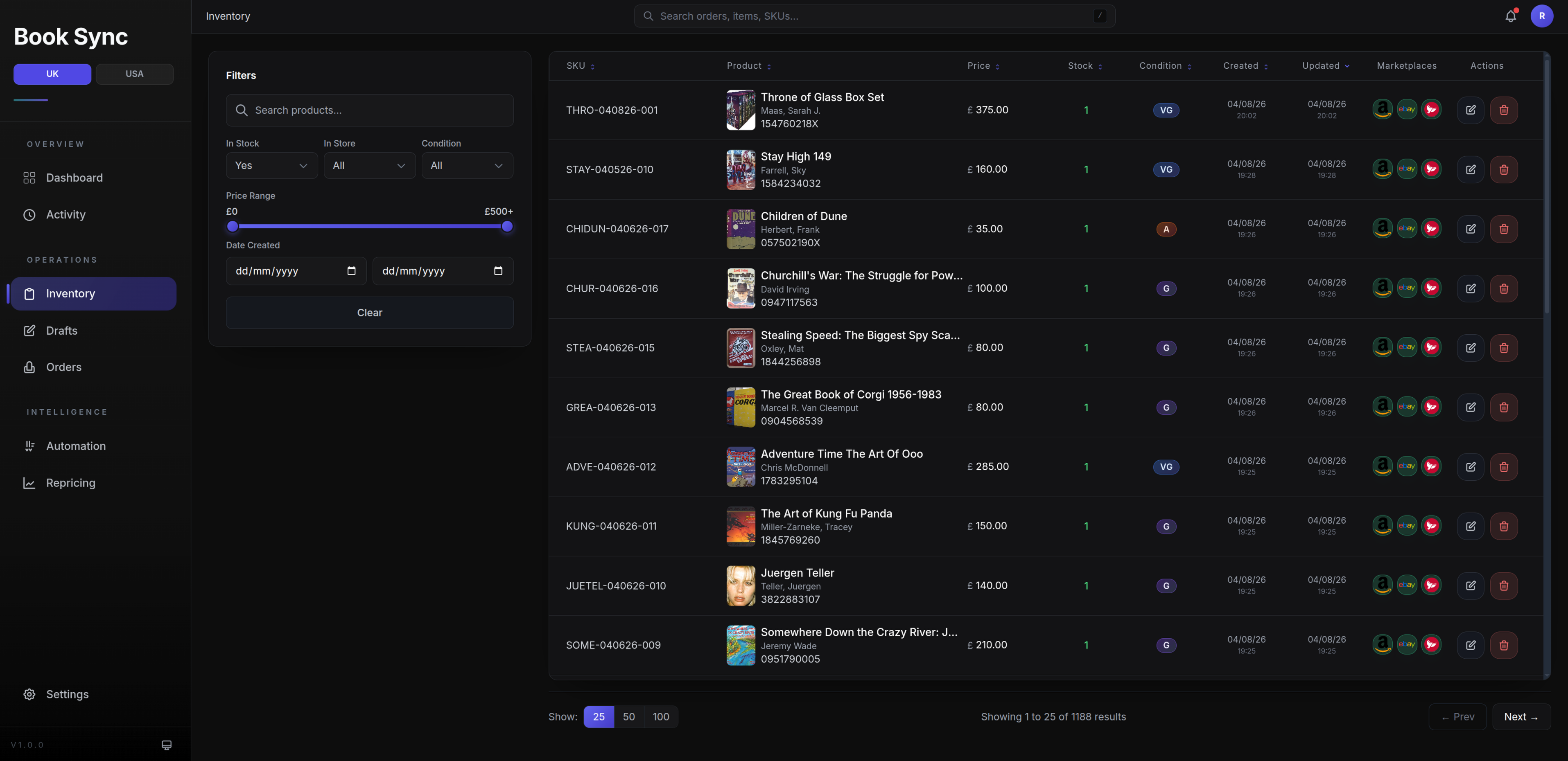The width and height of the screenshot is (1568, 761).
Task: Show 50 results per page
Action: 629,716
